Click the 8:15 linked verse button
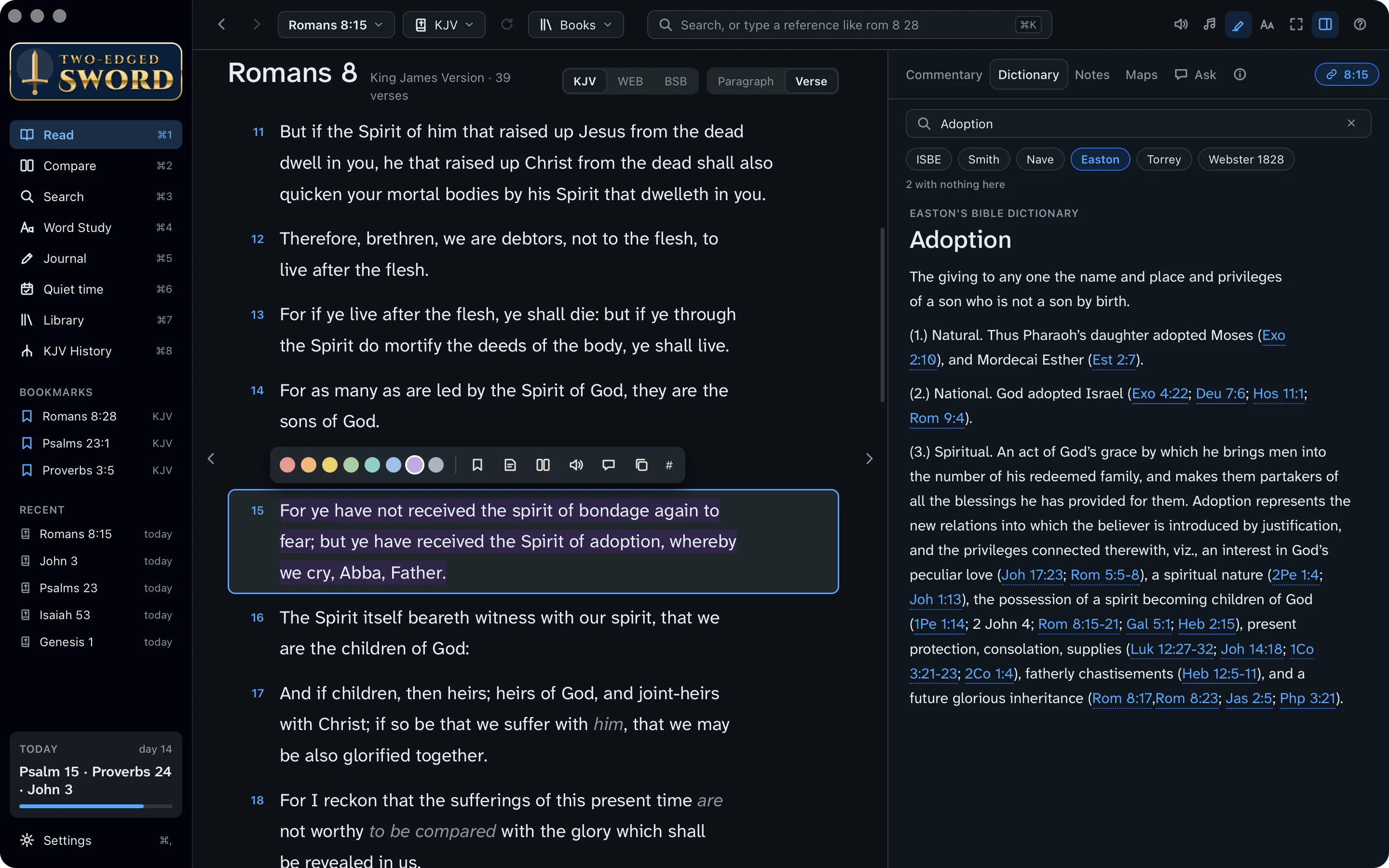Screen dimensions: 1389x868 pos(1347,75)
